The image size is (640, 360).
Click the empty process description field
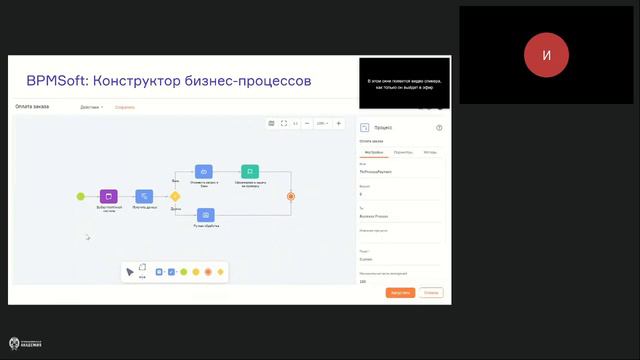[400, 238]
